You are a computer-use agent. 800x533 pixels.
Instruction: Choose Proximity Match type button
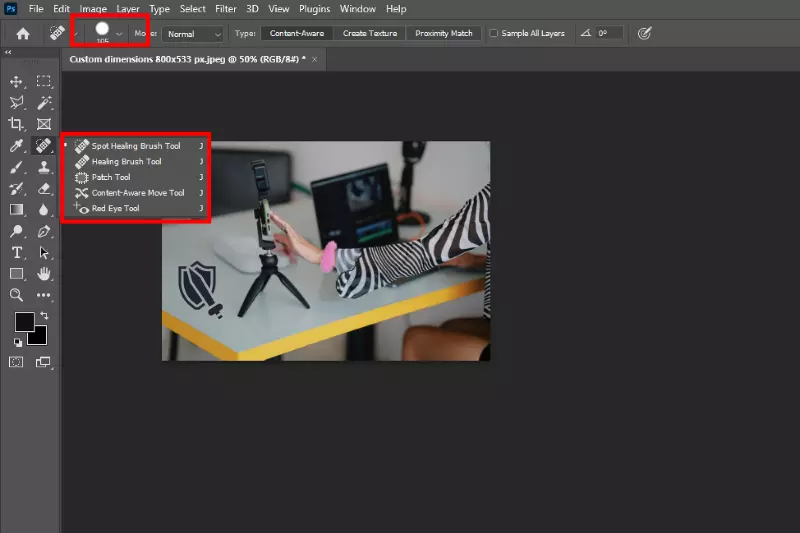click(x=444, y=33)
